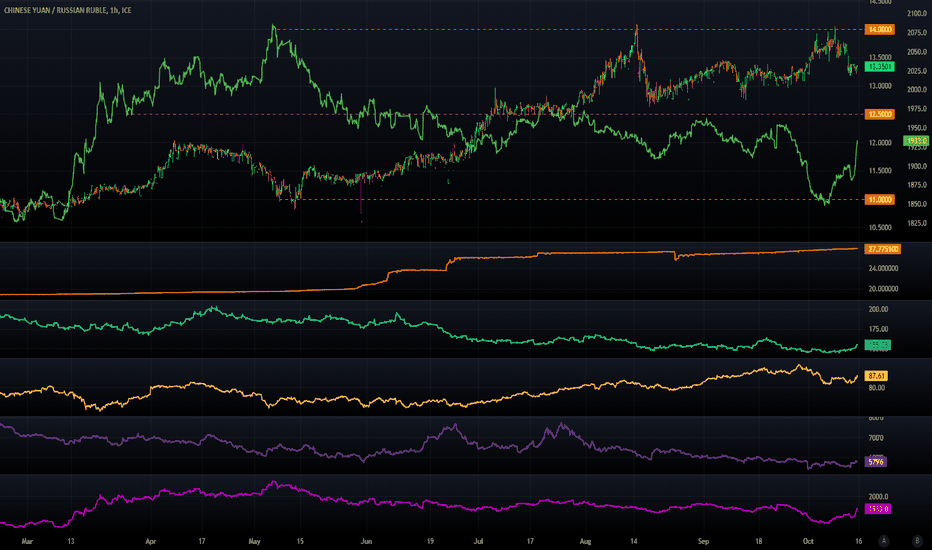Select the 14.0000 orange price level label
This screenshot has height=550, width=932.
pyautogui.click(x=879, y=29)
